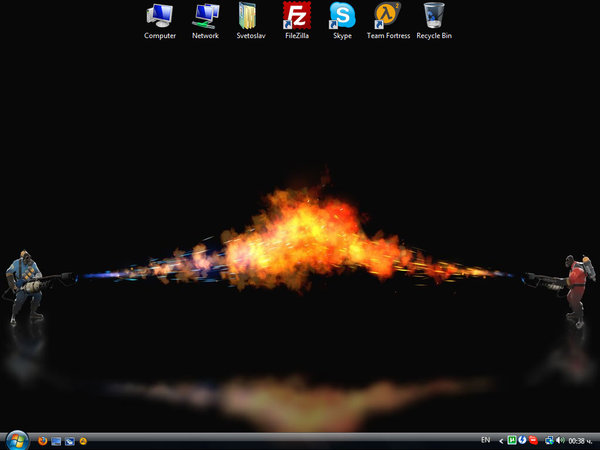Click the green uTorrent tray icon
The width and height of the screenshot is (600, 450).
tap(512, 440)
